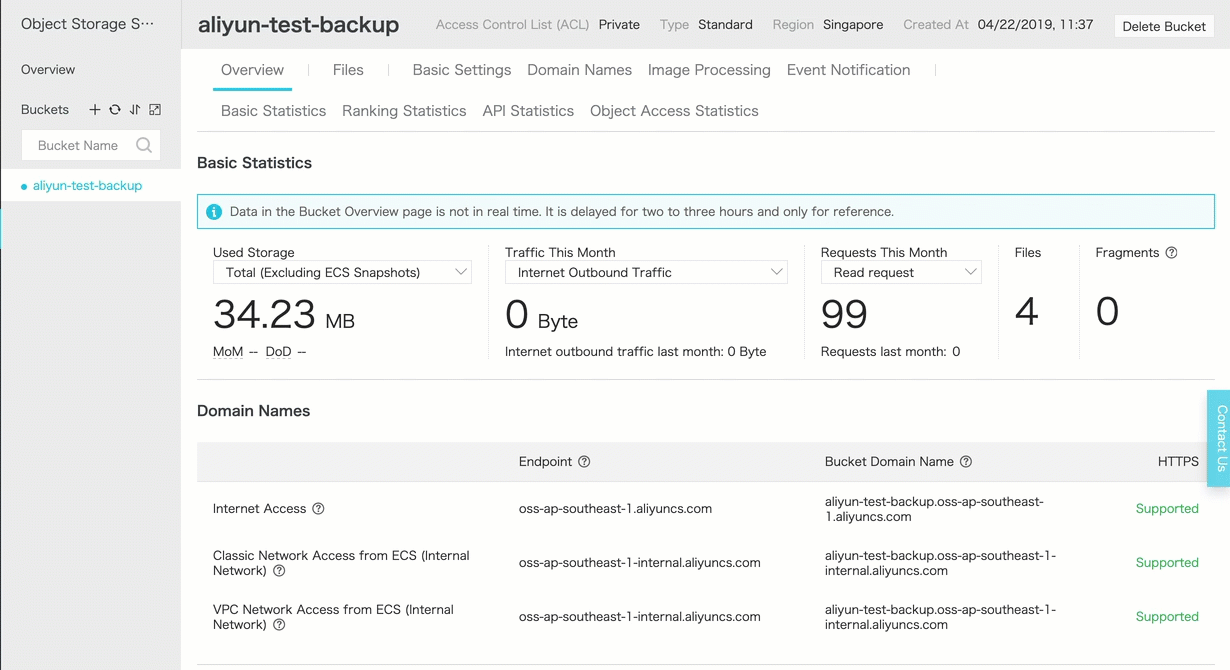The width and height of the screenshot is (1230, 670).
Task: Click VPC Network Access endpoint value
Action: click(x=639, y=617)
